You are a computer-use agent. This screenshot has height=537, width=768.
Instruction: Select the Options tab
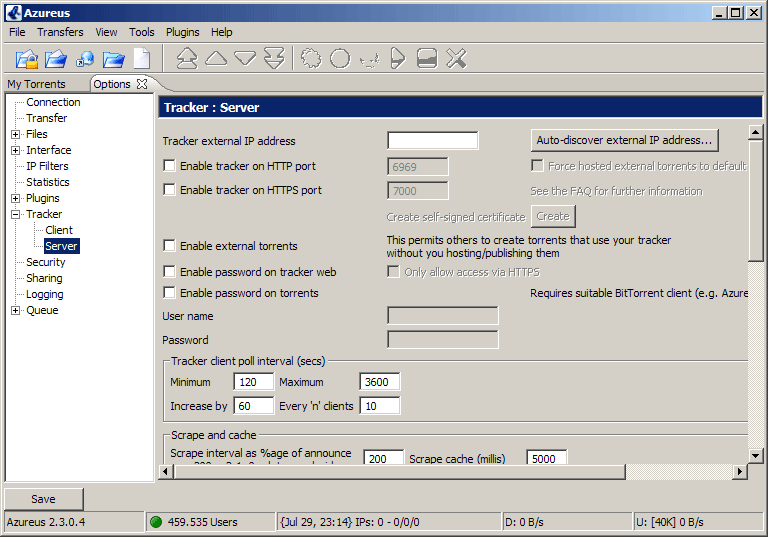click(112, 84)
